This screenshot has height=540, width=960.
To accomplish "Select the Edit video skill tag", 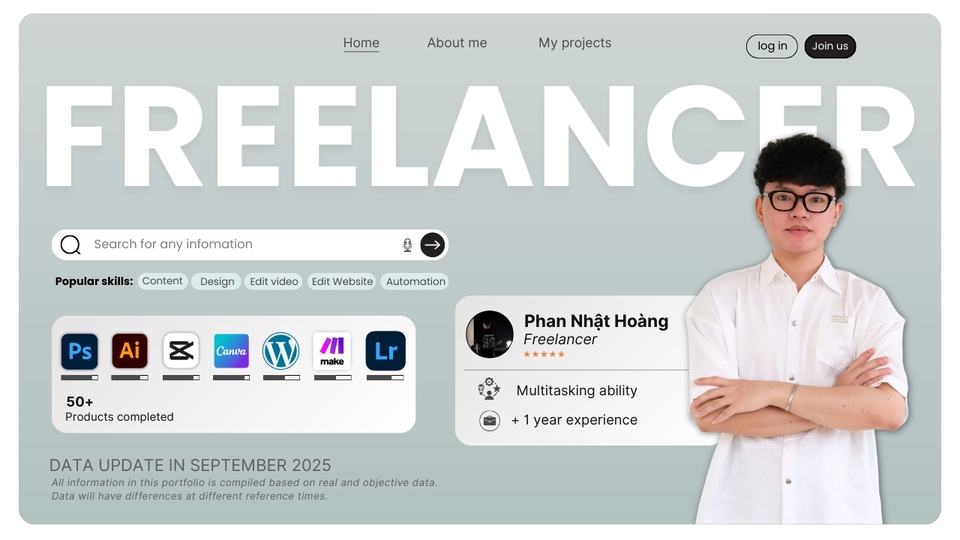I will pos(274,282).
